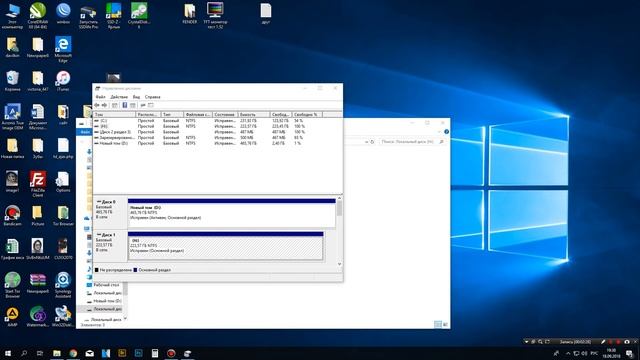Open the SSDlife Pro desktop shortcut
This screenshot has width=640, height=360.
[89, 16]
